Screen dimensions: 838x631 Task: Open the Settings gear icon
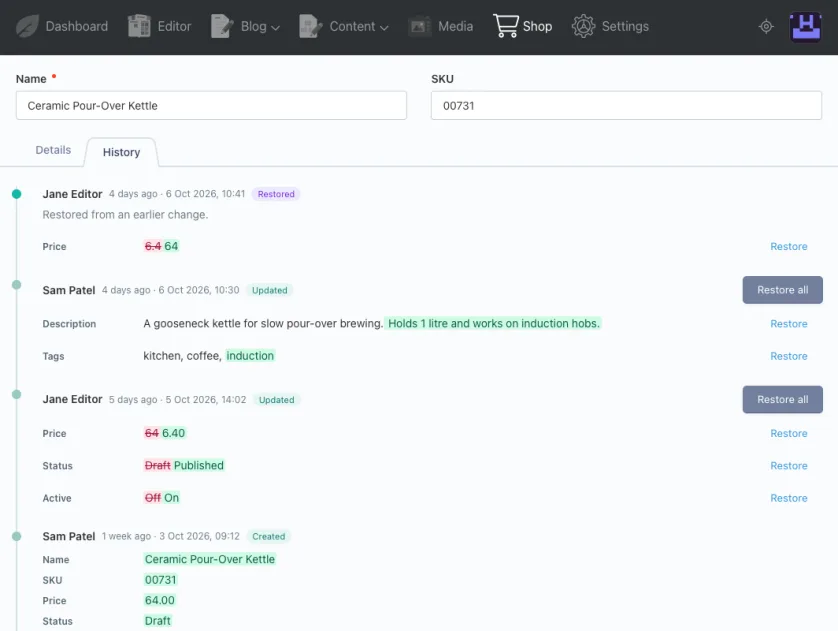tap(583, 26)
